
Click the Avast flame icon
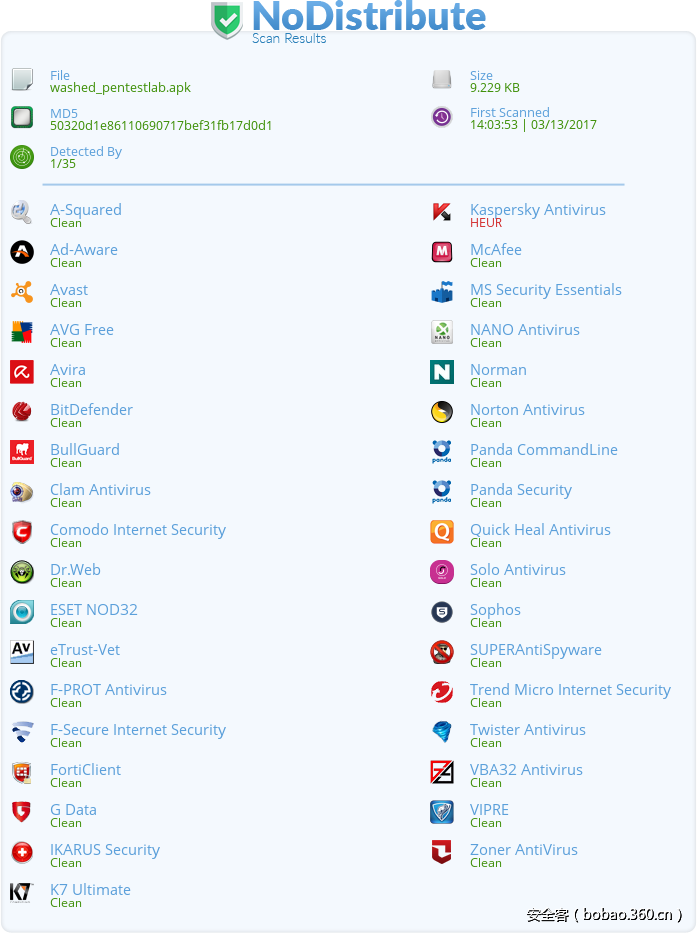click(x=22, y=292)
